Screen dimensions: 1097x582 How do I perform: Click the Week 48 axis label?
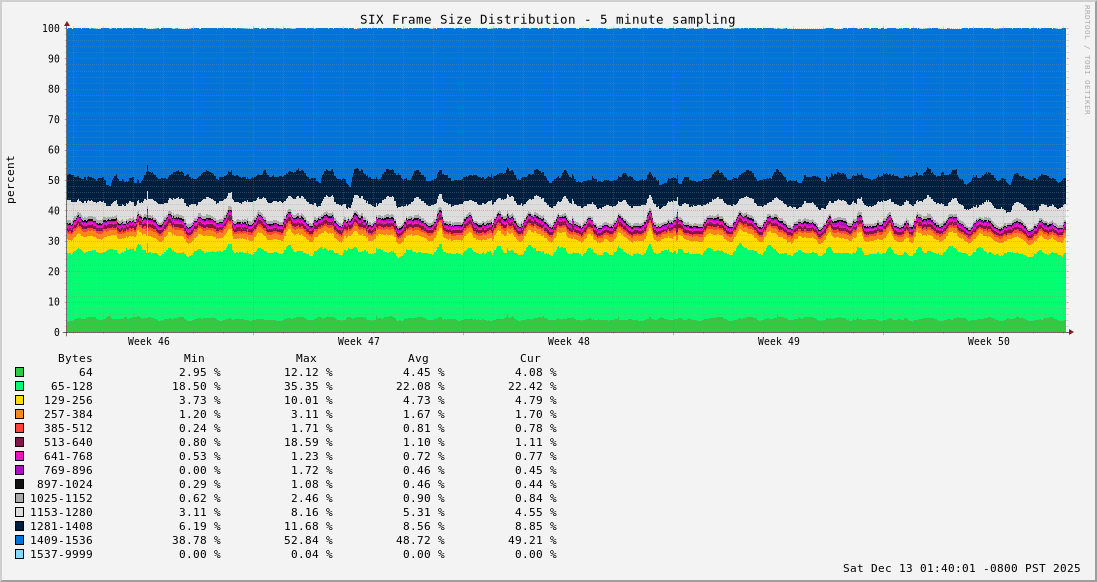click(569, 342)
